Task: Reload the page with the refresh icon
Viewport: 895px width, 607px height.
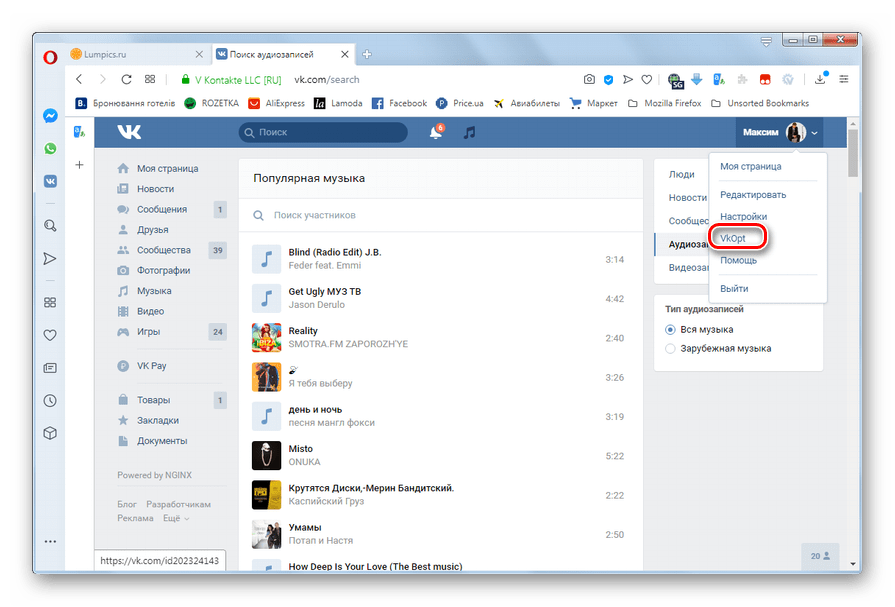Action: point(126,79)
